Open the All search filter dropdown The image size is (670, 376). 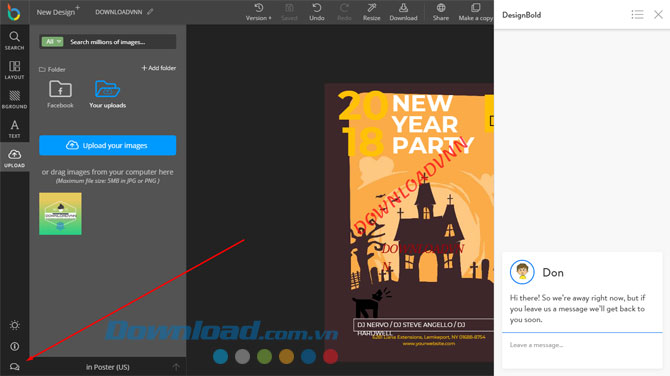click(x=52, y=41)
